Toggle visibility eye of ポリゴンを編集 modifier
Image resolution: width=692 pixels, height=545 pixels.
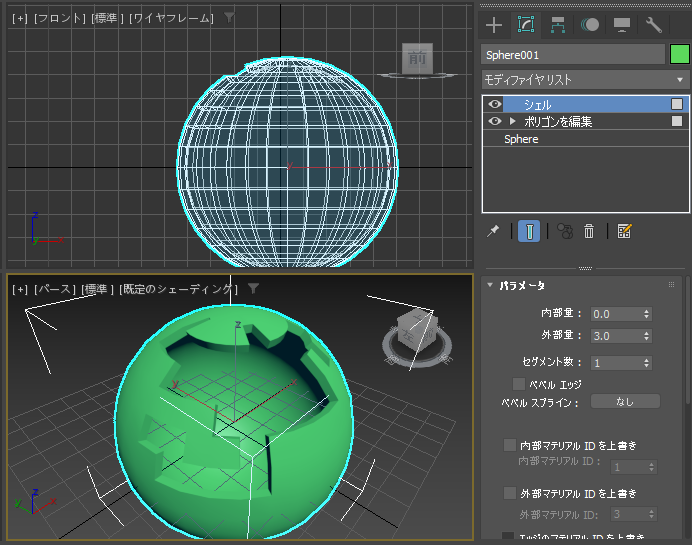click(x=495, y=121)
